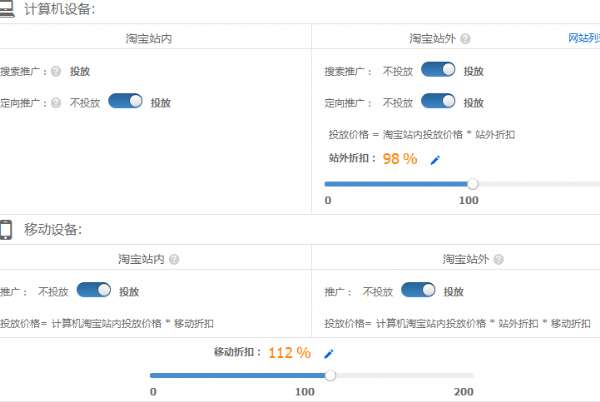Open help tooltip beside computer 淘宝站外 header
600x402 pixels.
pos(465,39)
